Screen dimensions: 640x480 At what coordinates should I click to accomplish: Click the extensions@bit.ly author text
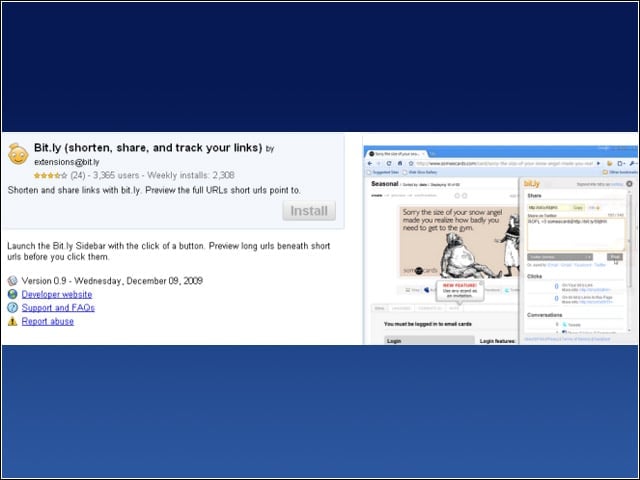(67, 162)
